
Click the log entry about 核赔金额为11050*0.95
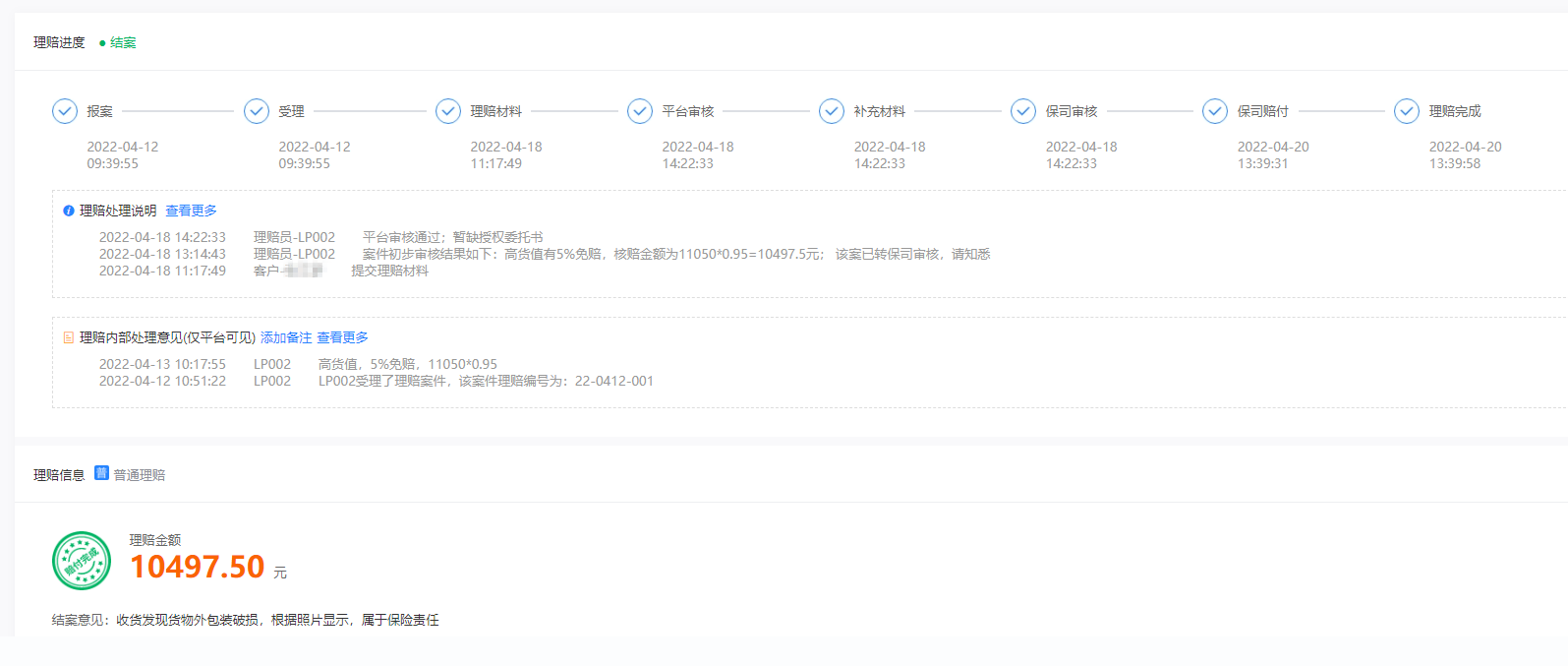pos(676,254)
